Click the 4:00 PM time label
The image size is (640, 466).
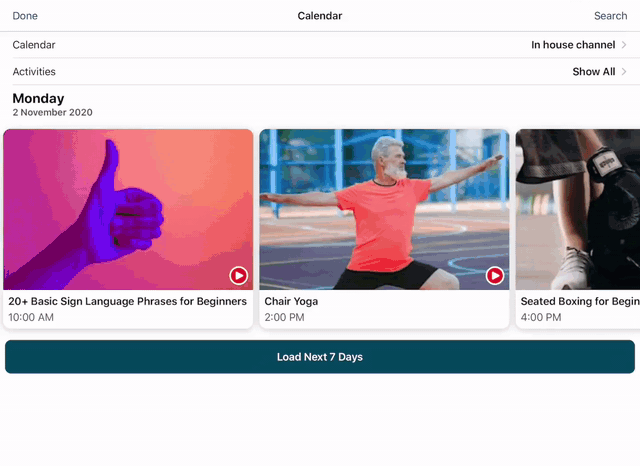pyautogui.click(x=541, y=317)
